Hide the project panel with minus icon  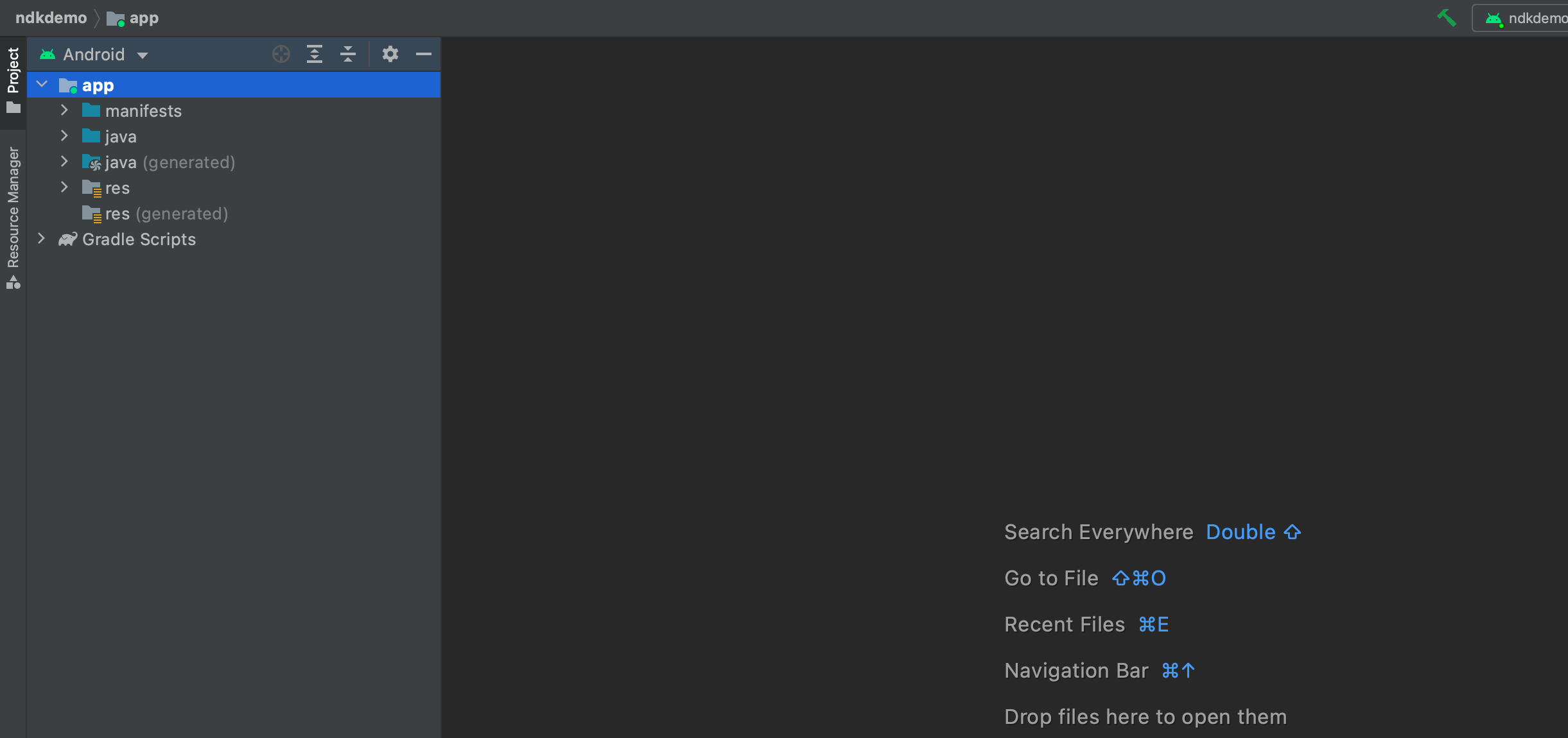tap(423, 54)
